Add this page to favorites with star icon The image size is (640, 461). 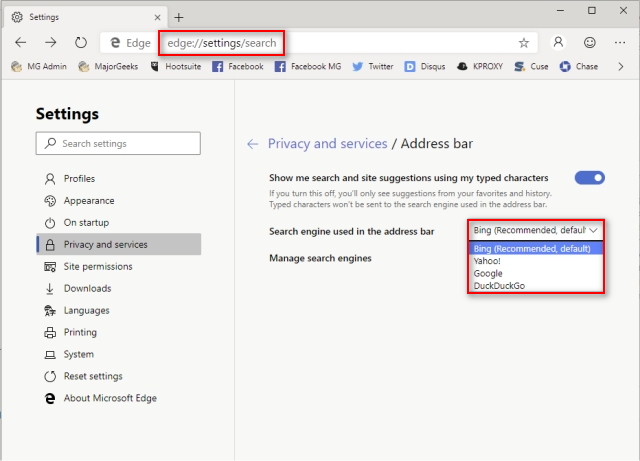pyautogui.click(x=524, y=43)
